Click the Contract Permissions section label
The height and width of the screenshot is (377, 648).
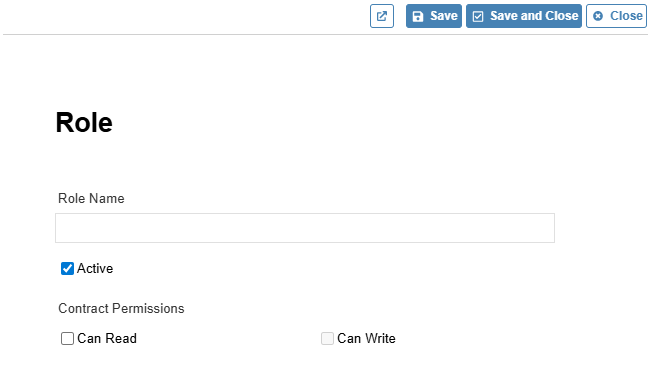click(121, 308)
